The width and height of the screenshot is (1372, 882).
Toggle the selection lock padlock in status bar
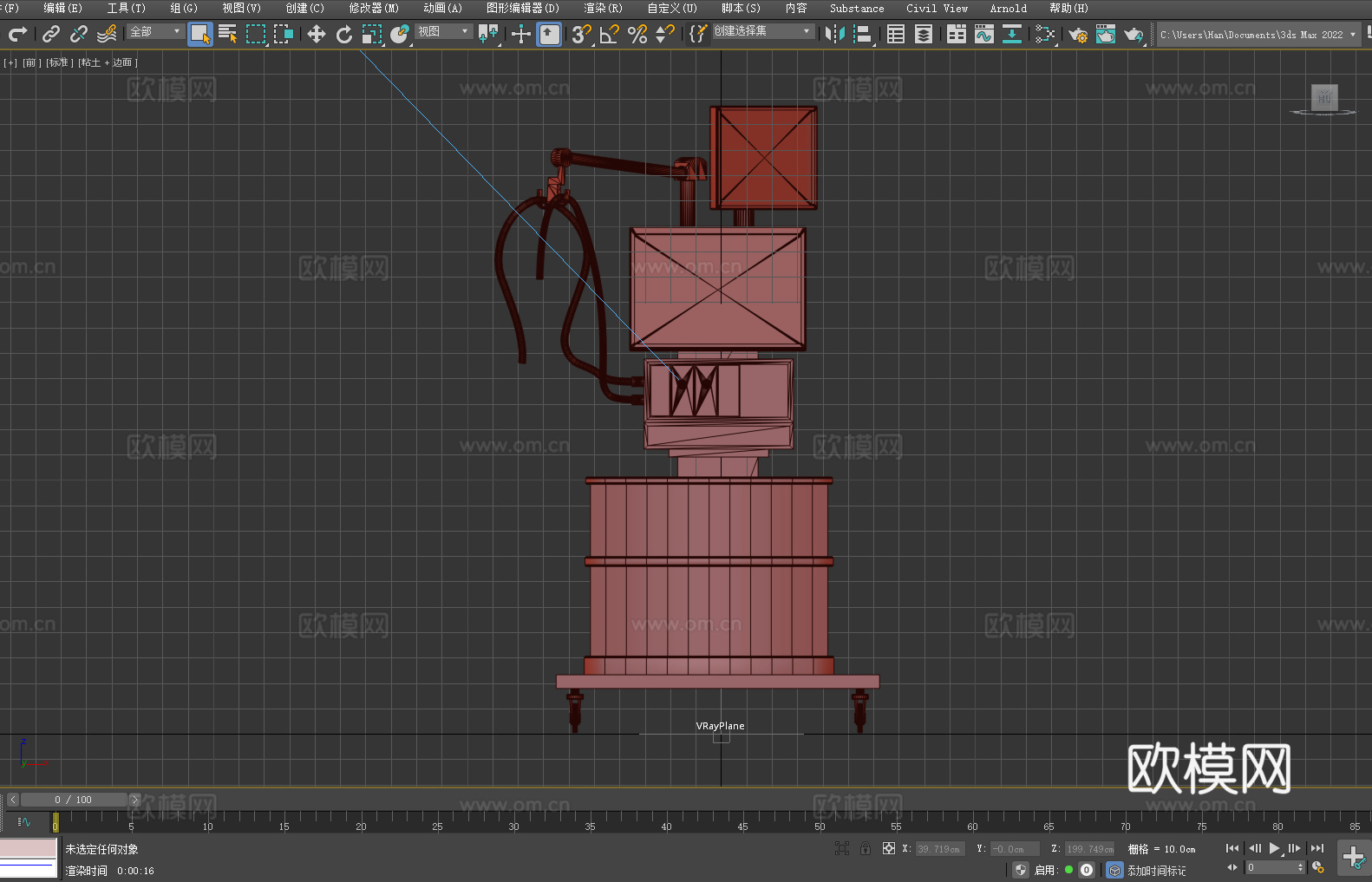(x=865, y=848)
